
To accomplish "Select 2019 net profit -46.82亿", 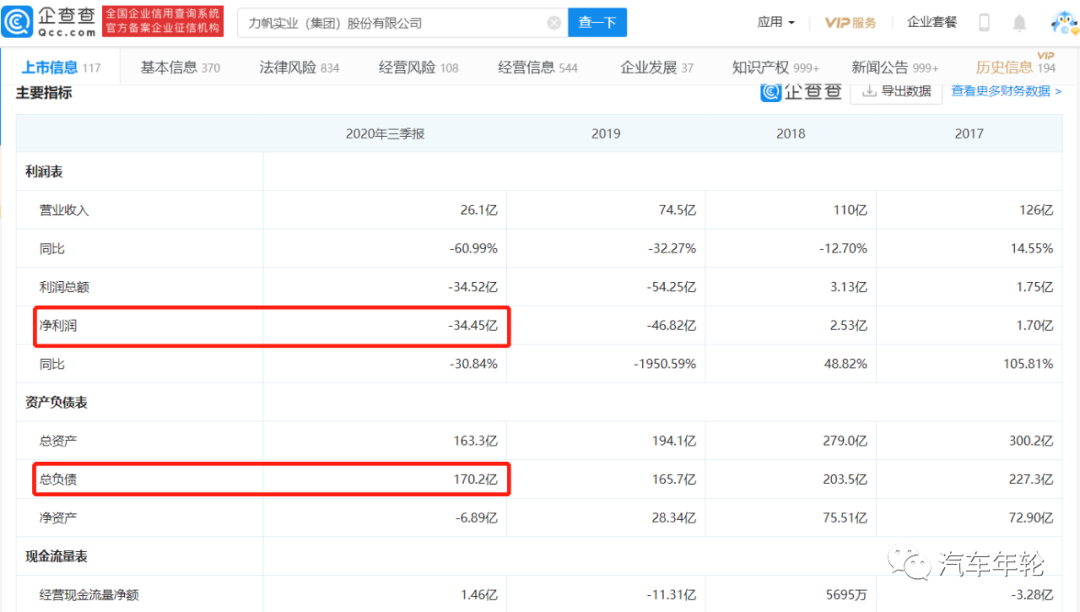I will tap(672, 326).
